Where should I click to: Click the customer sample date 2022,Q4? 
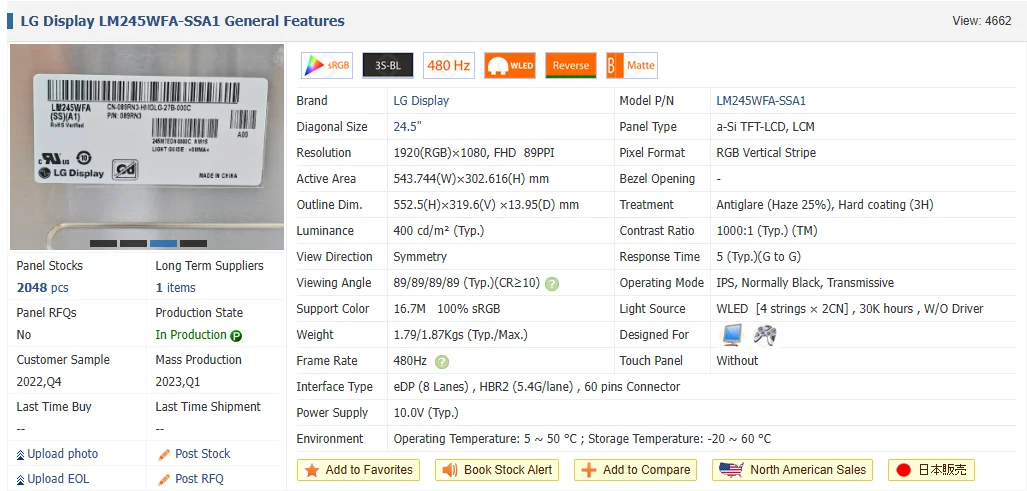[x=39, y=382]
